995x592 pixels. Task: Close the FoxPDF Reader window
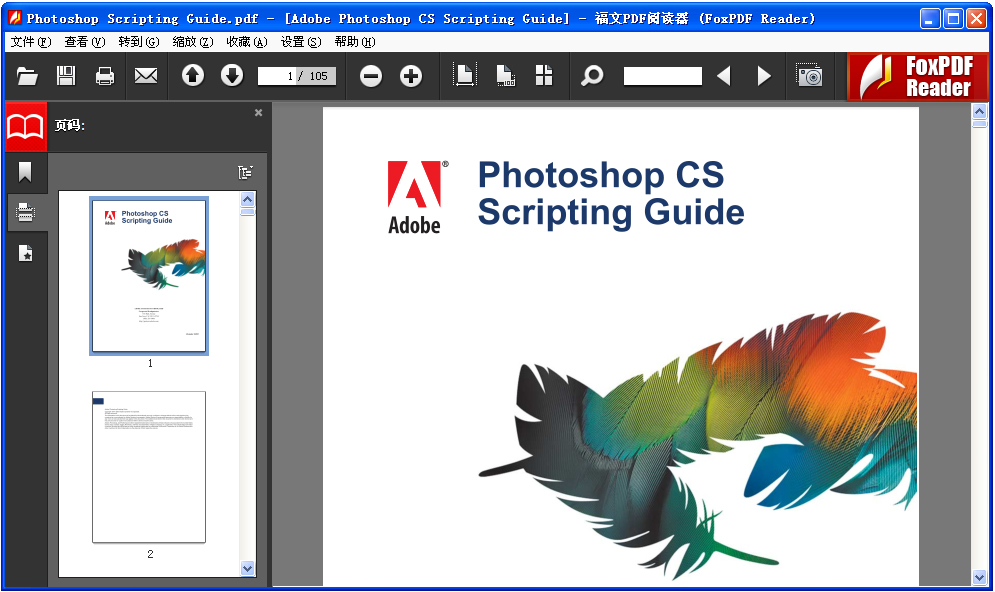click(x=976, y=18)
